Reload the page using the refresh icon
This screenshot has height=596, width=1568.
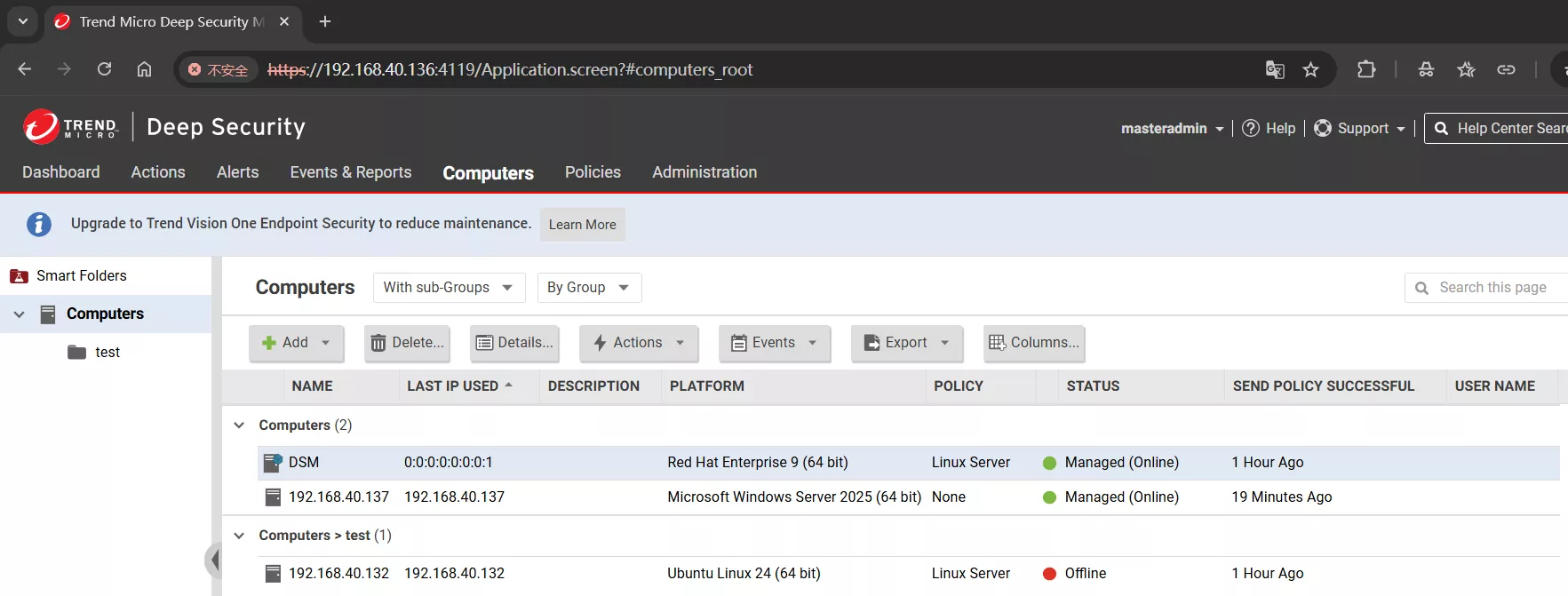tap(104, 69)
